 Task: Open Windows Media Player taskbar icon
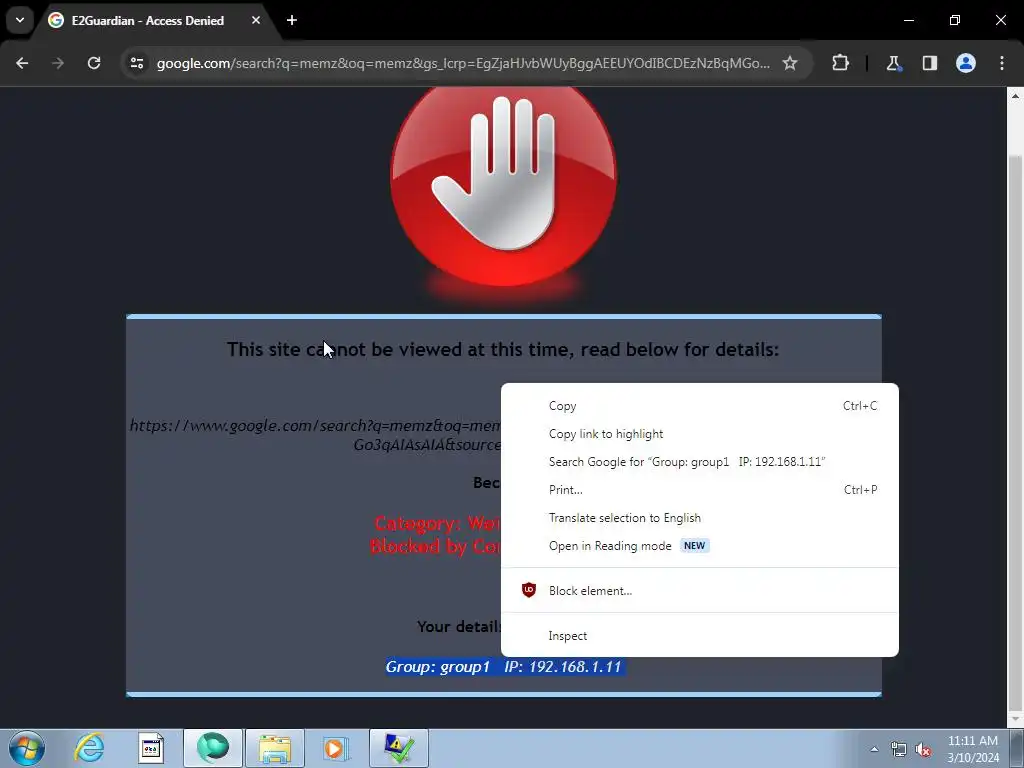[336, 748]
